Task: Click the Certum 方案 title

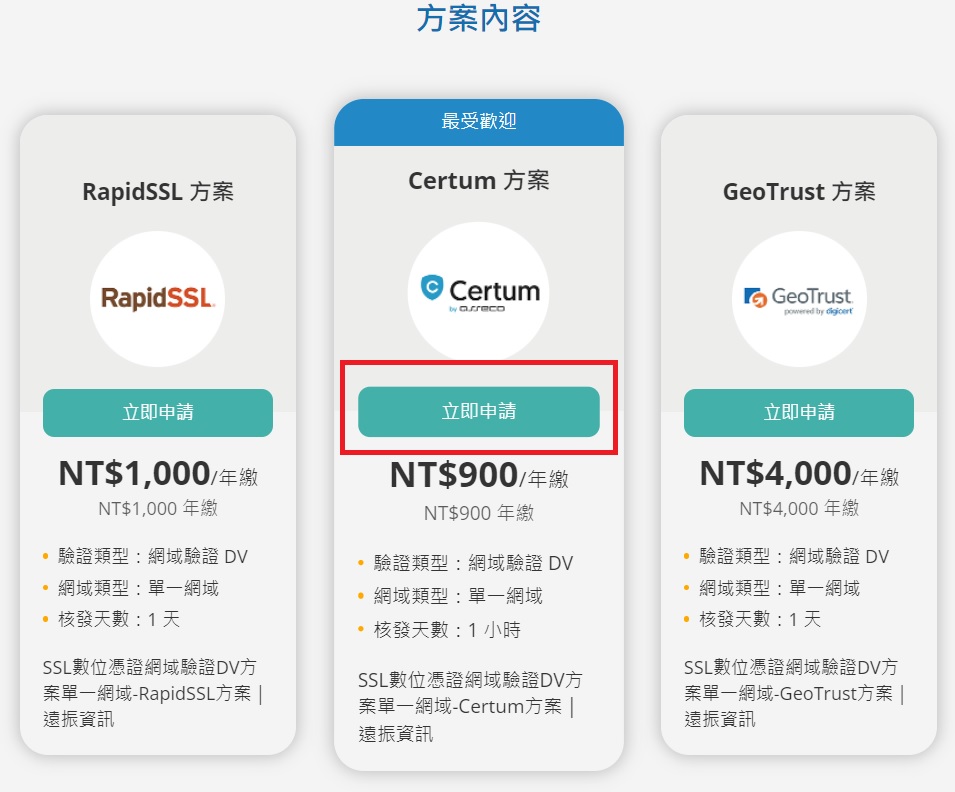Action: click(x=479, y=181)
